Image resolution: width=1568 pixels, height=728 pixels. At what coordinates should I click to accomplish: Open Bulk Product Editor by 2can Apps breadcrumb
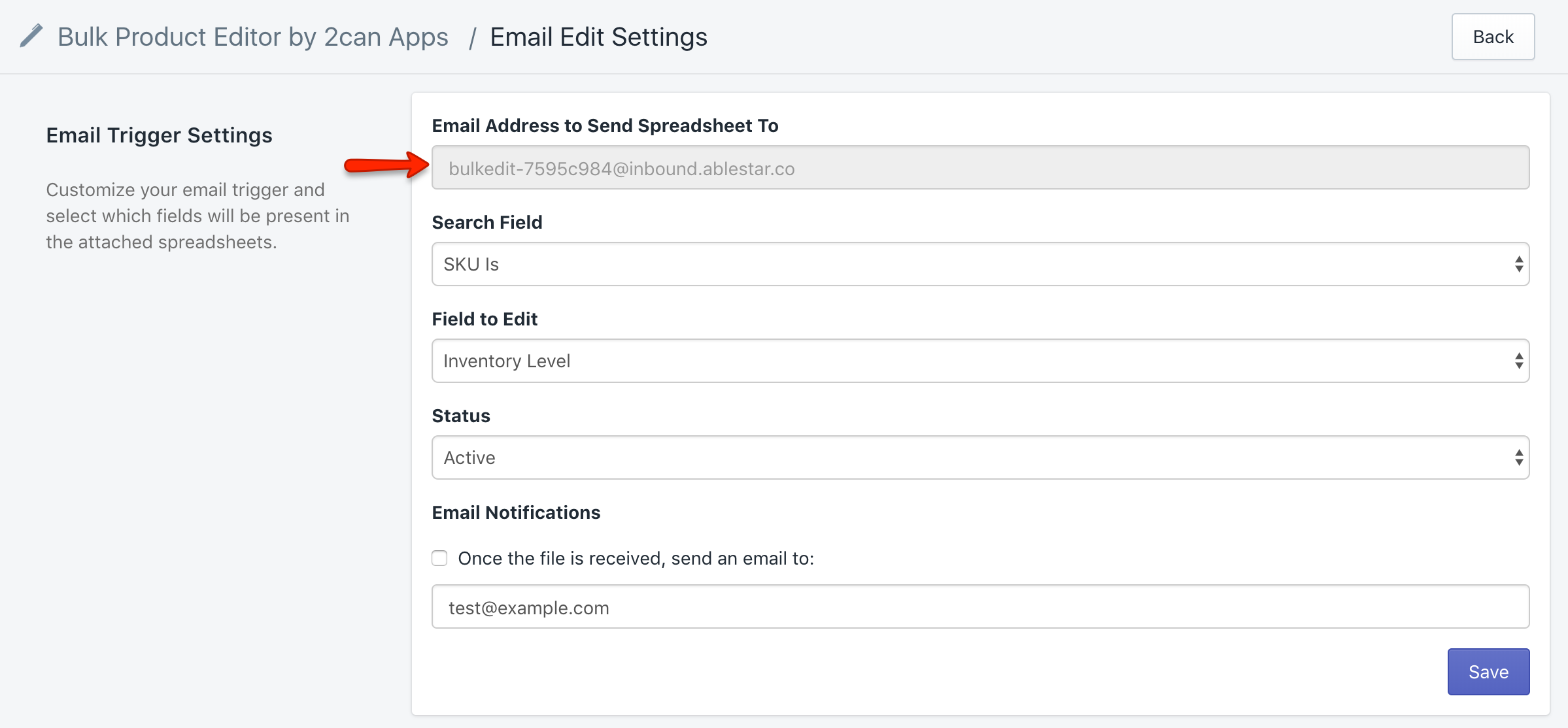tap(253, 37)
